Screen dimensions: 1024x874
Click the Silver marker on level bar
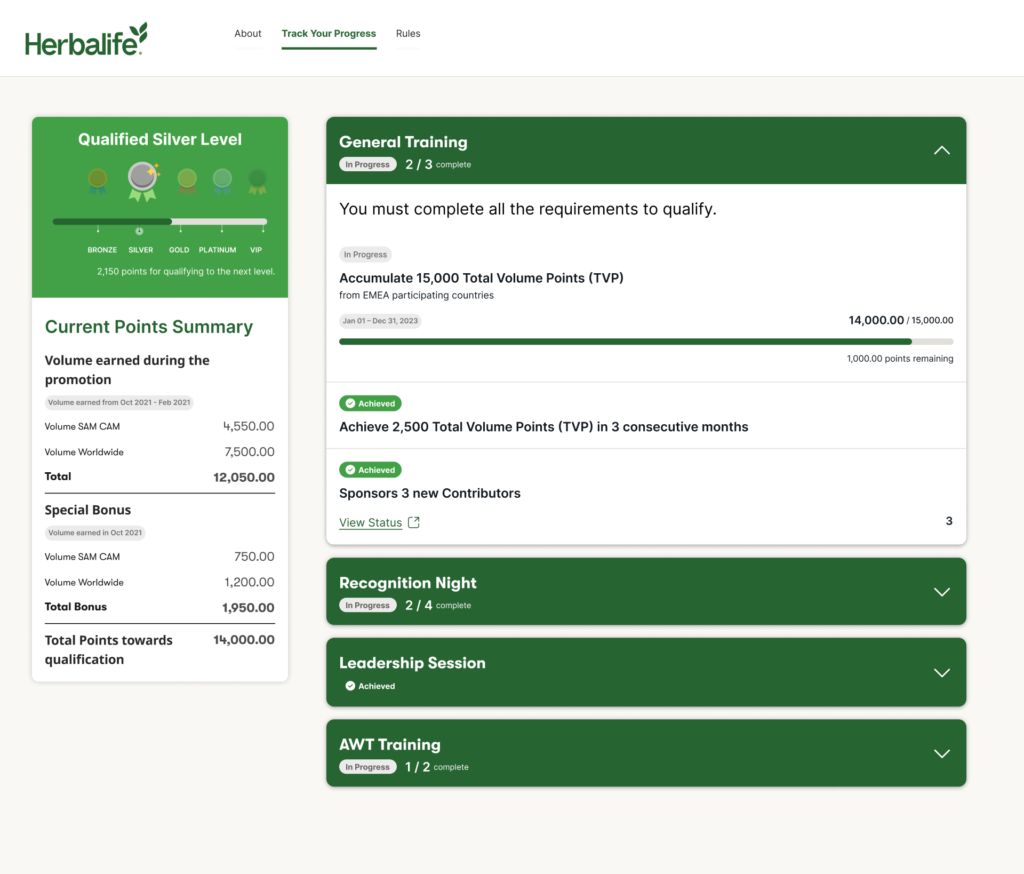click(x=139, y=231)
